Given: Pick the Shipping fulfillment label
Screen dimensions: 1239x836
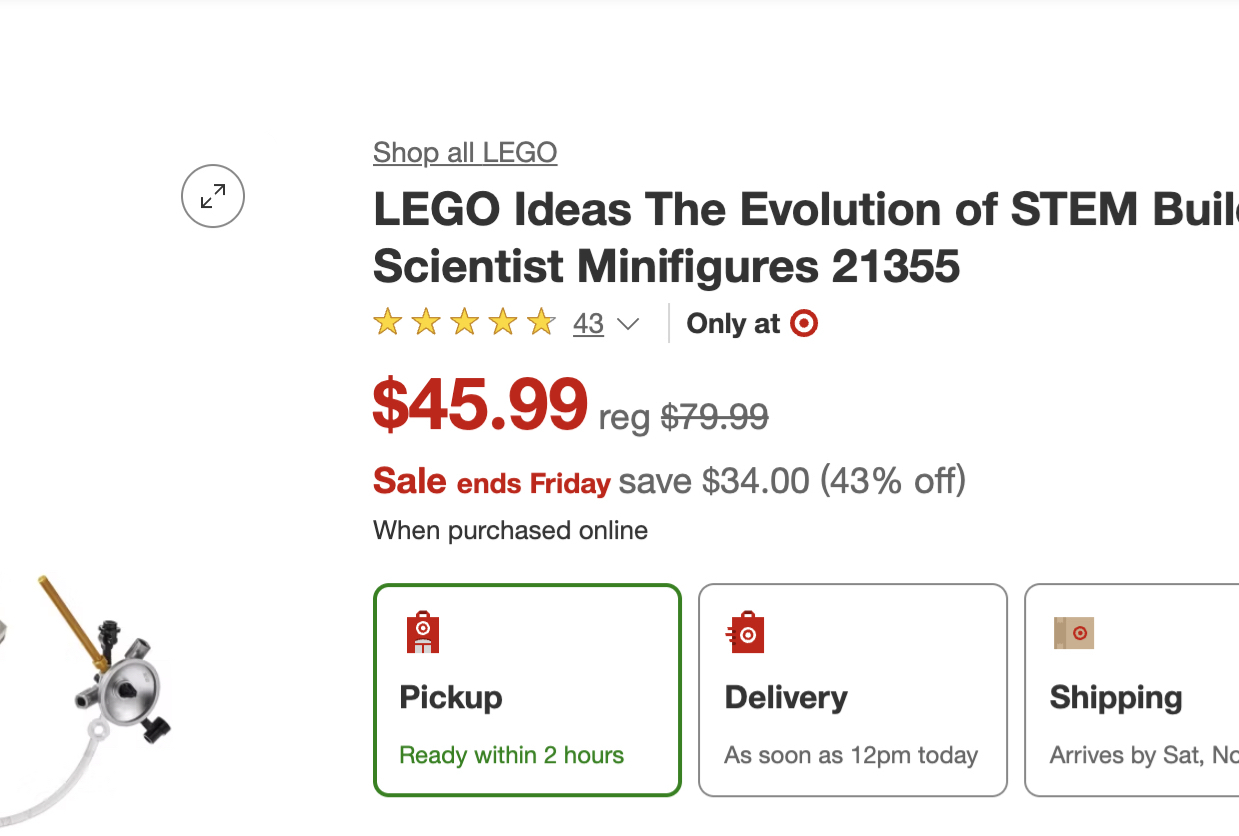Looking at the screenshot, I should click(x=1116, y=697).
